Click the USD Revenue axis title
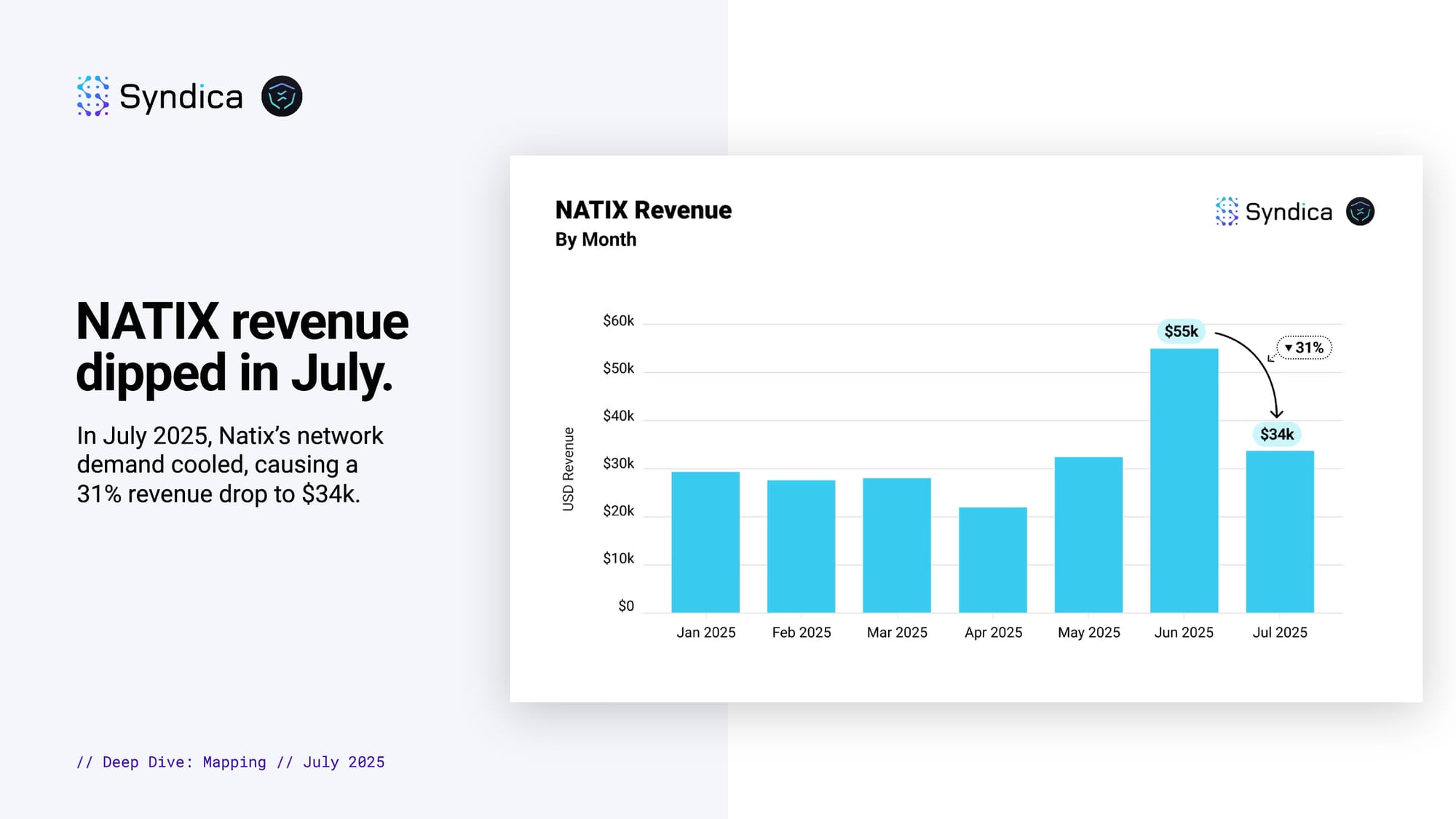This screenshot has height=819, width=1456. [x=569, y=469]
